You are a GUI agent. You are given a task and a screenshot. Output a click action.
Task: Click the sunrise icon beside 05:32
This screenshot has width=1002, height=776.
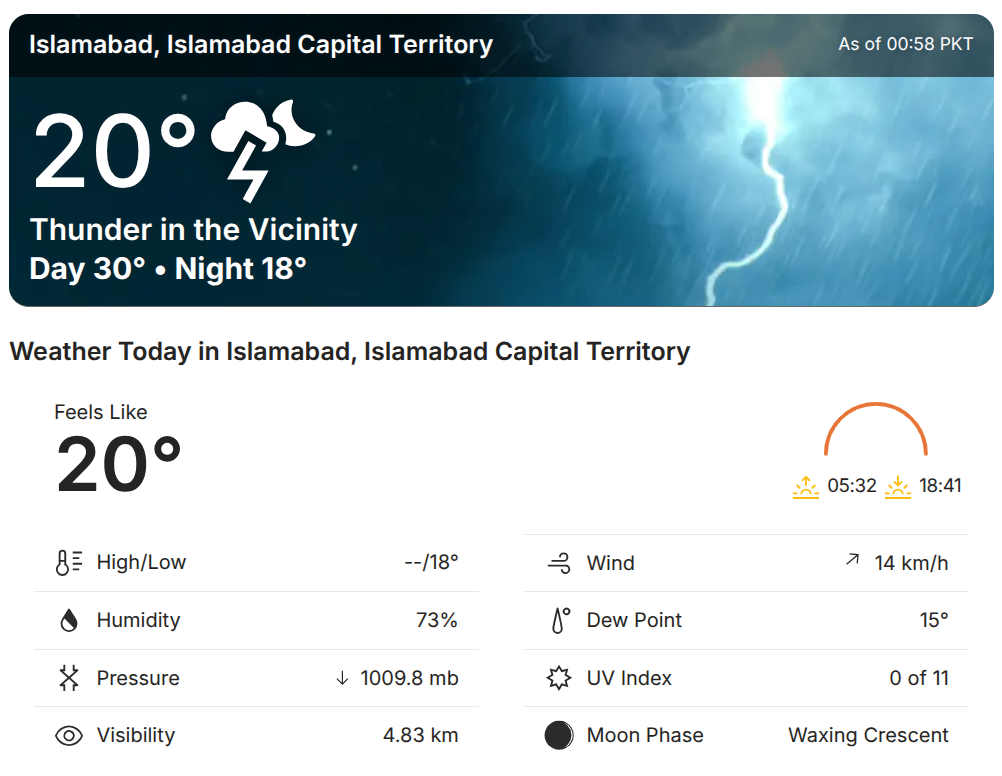point(806,487)
